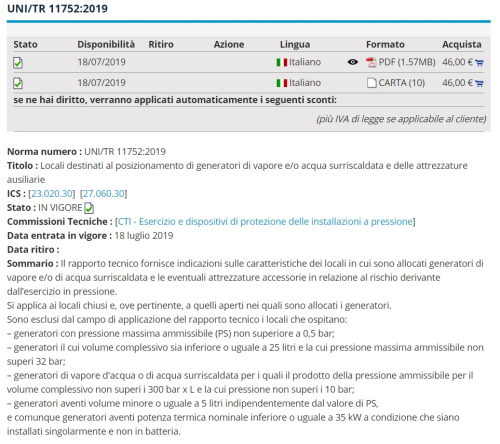Click the blank paper CARTA icon
The width and height of the screenshot is (500, 444).
[x=371, y=83]
